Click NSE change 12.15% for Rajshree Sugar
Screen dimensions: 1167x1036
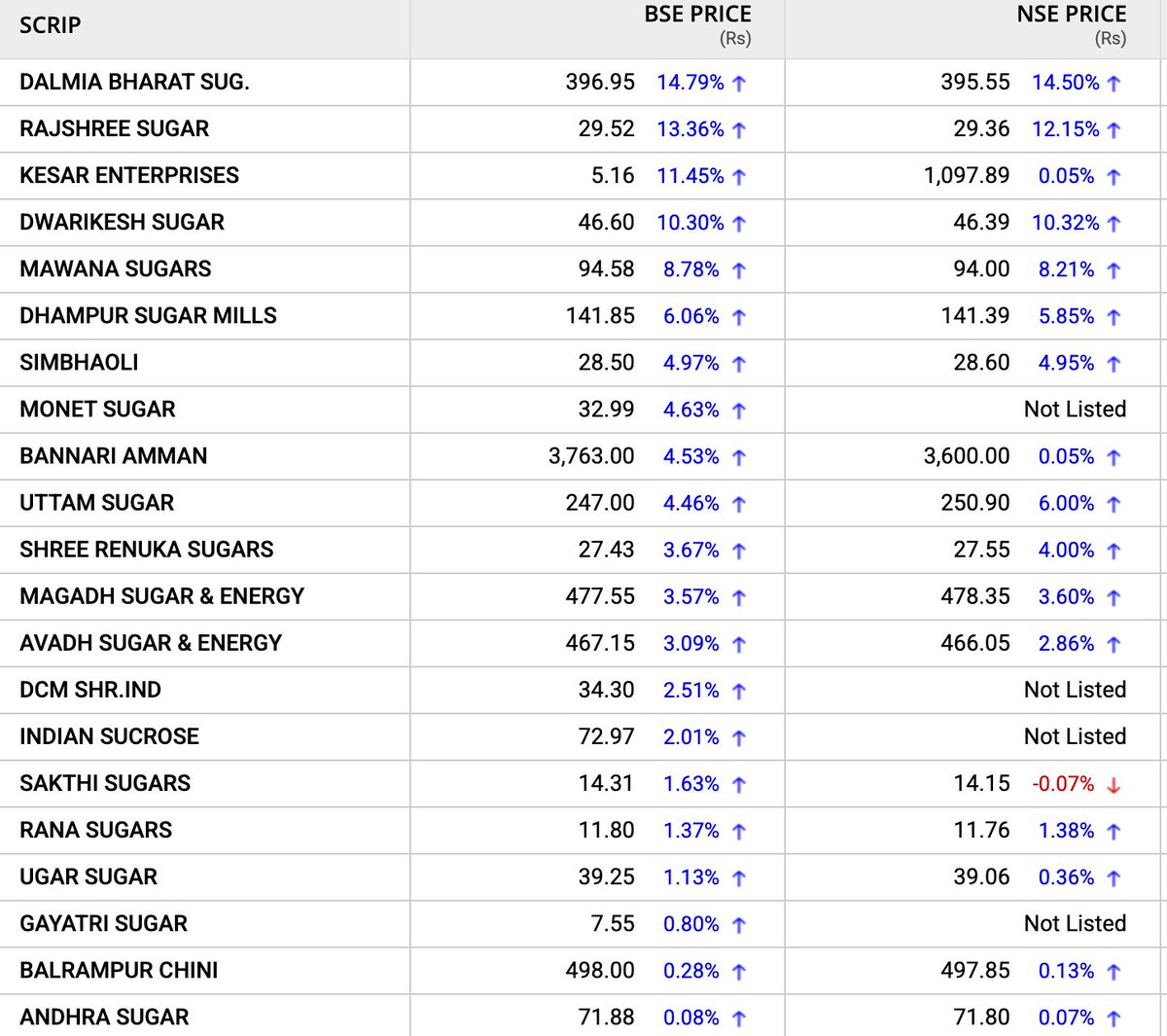coord(1066,128)
